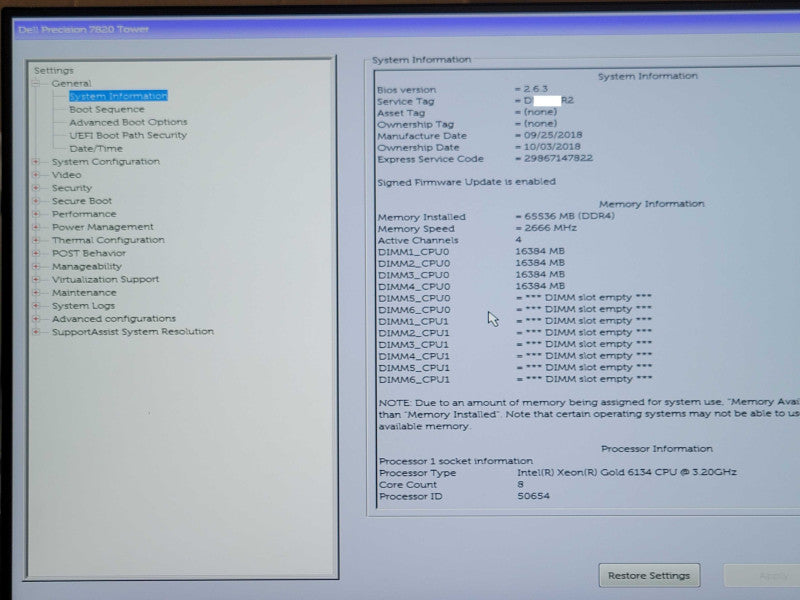
Task: Expand the Virtualization Support node
Action: click(x=36, y=280)
